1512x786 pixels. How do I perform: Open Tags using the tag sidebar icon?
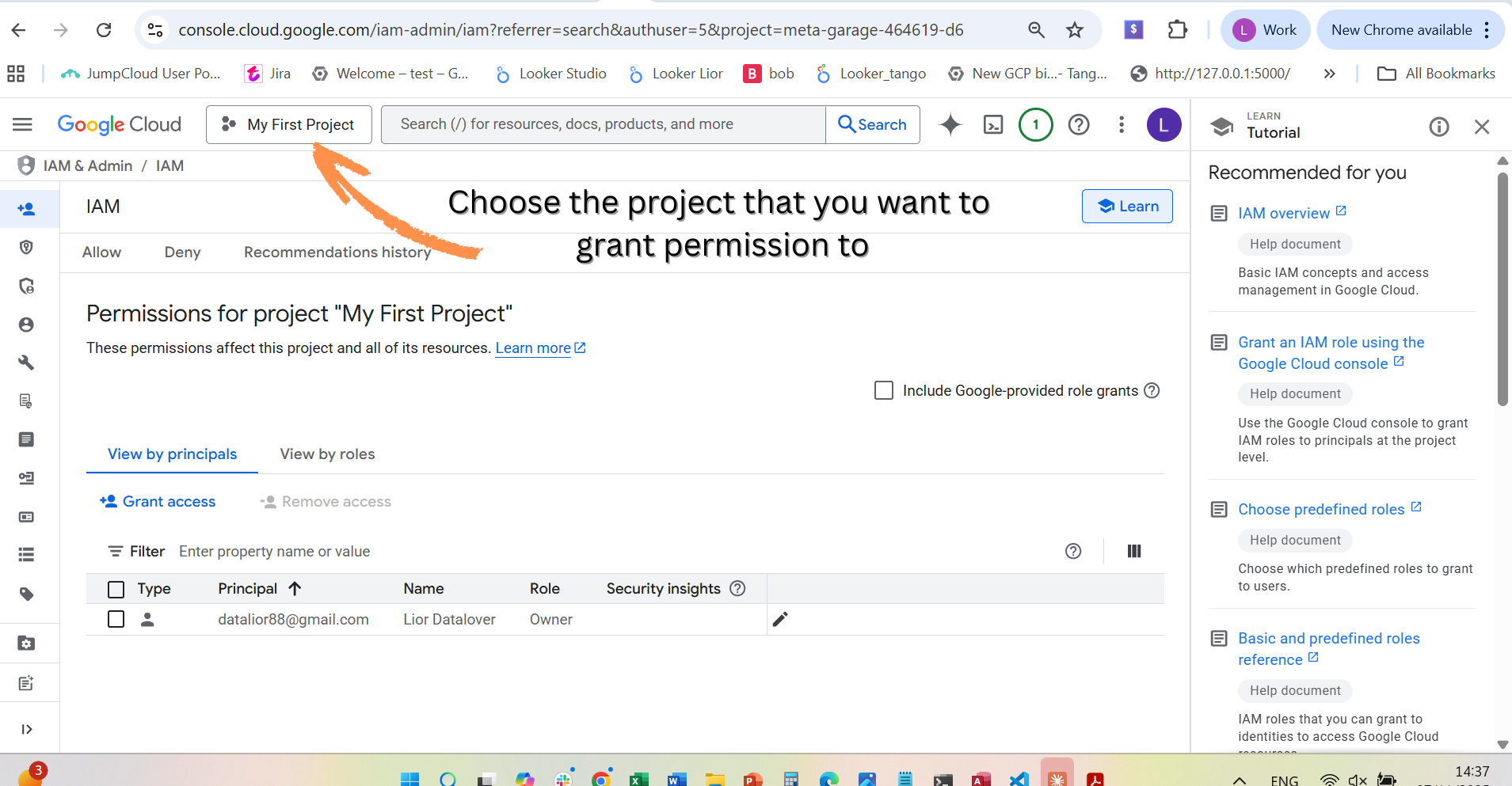[26, 594]
